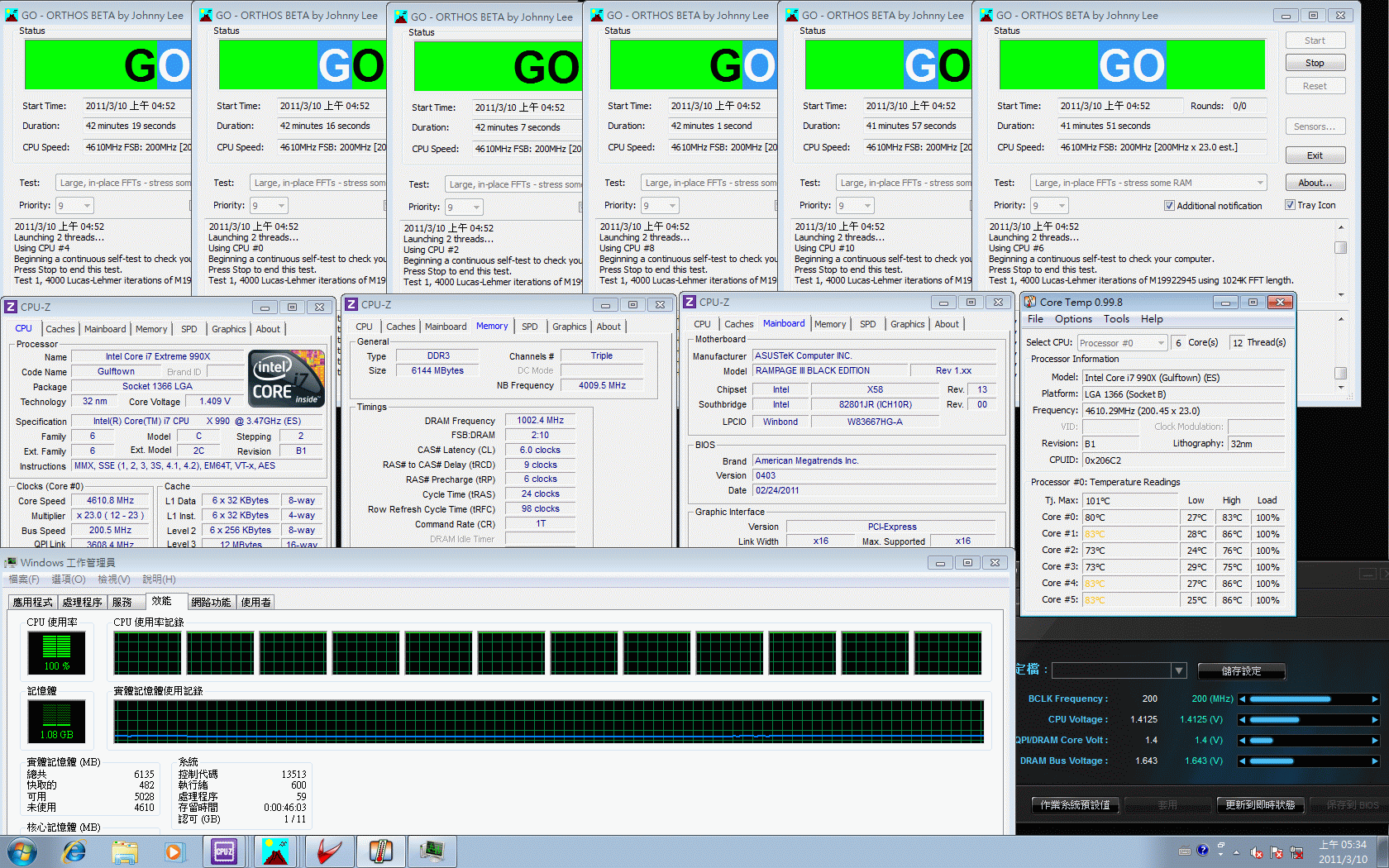This screenshot has width=1389, height=868.
Task: Toggle the Additional notification checkbox
Action: coord(1169,206)
